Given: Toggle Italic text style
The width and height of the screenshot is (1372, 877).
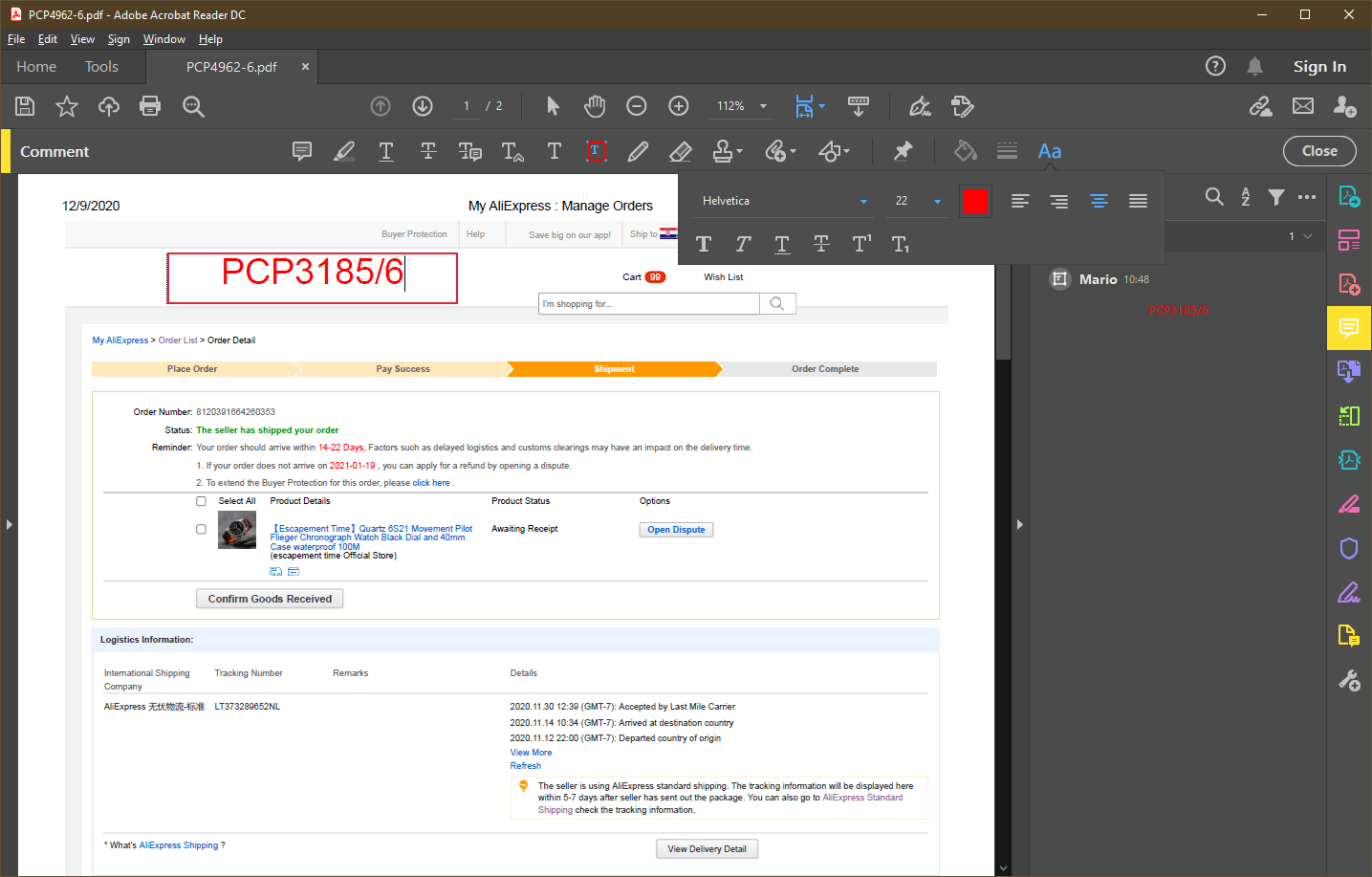Looking at the screenshot, I should 743,244.
